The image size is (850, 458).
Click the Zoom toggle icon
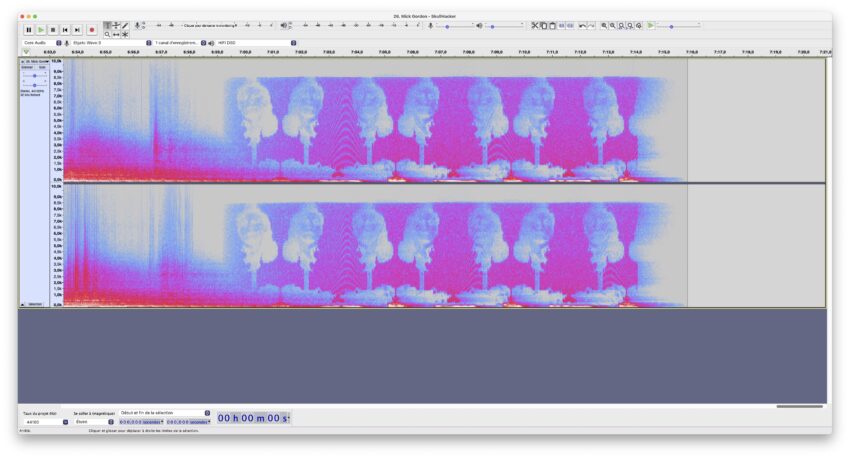pyautogui.click(x=639, y=25)
